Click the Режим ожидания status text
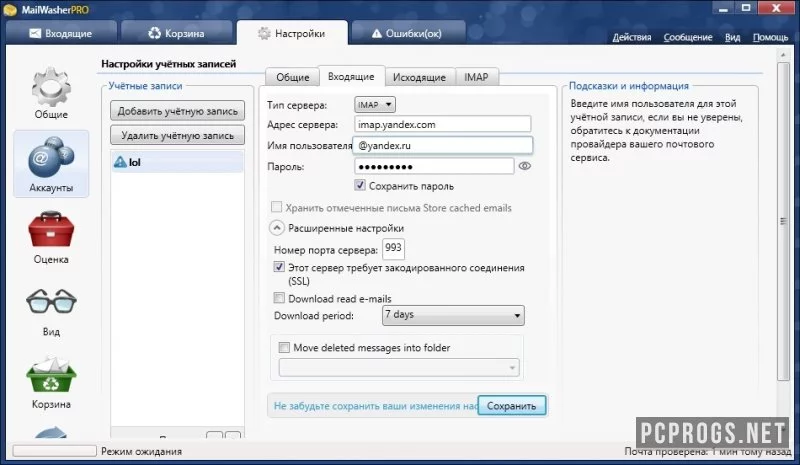Viewport: 800px width, 465px height. (141, 451)
